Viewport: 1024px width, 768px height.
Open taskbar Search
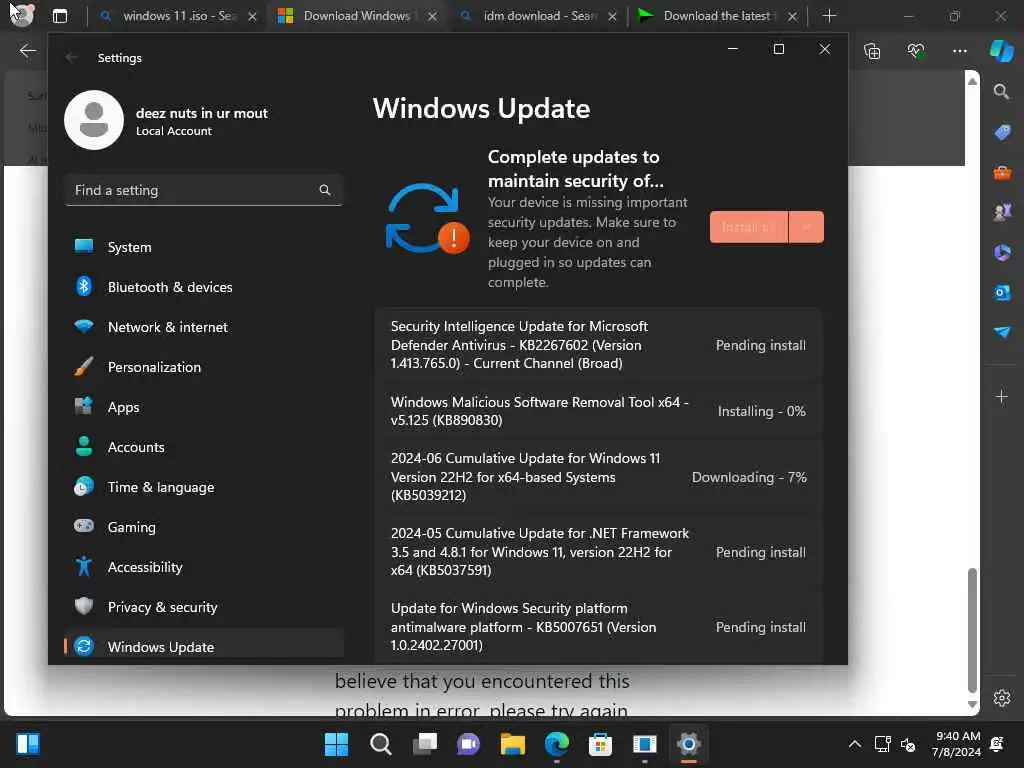381,744
